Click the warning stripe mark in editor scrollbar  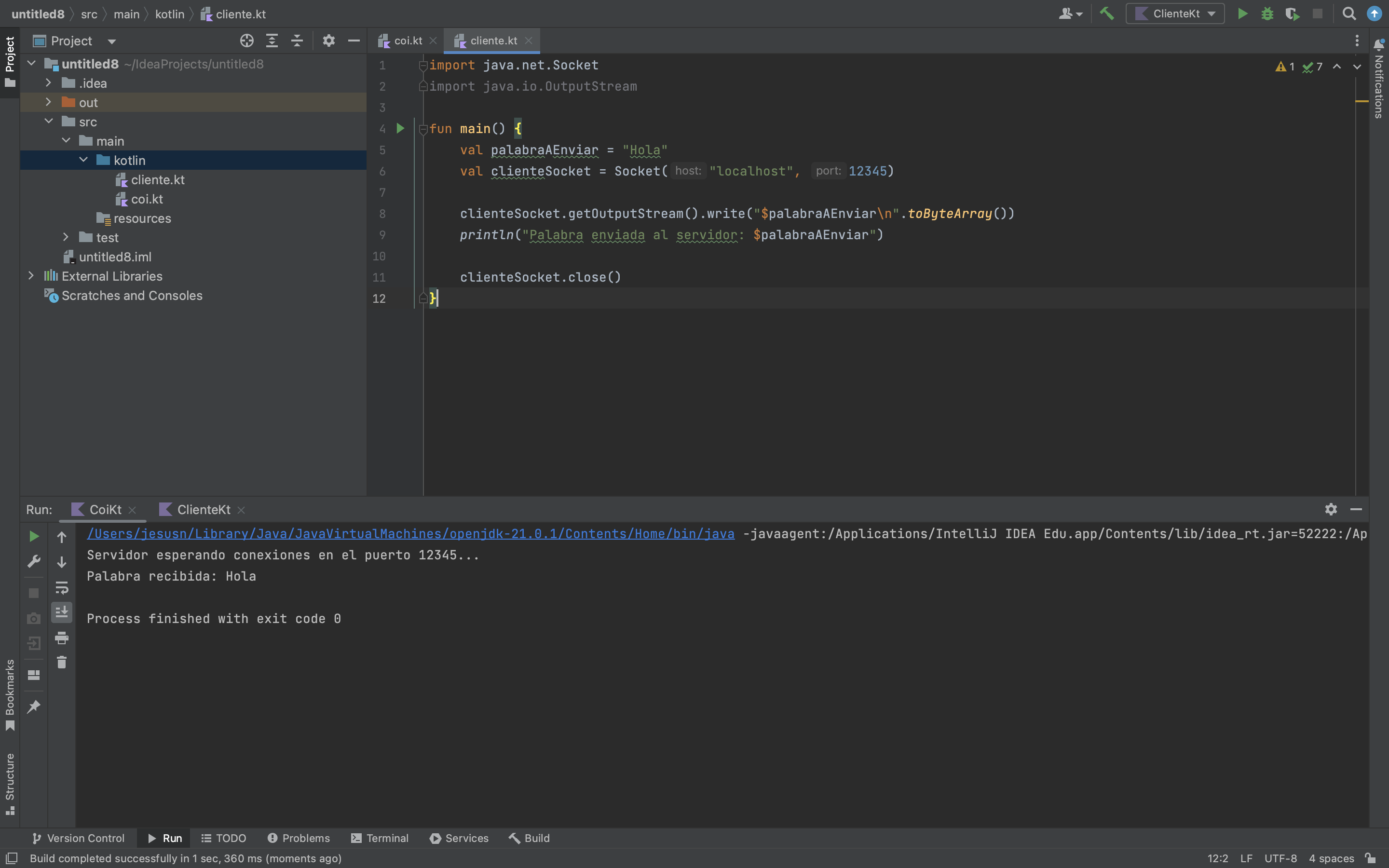pos(1362,102)
